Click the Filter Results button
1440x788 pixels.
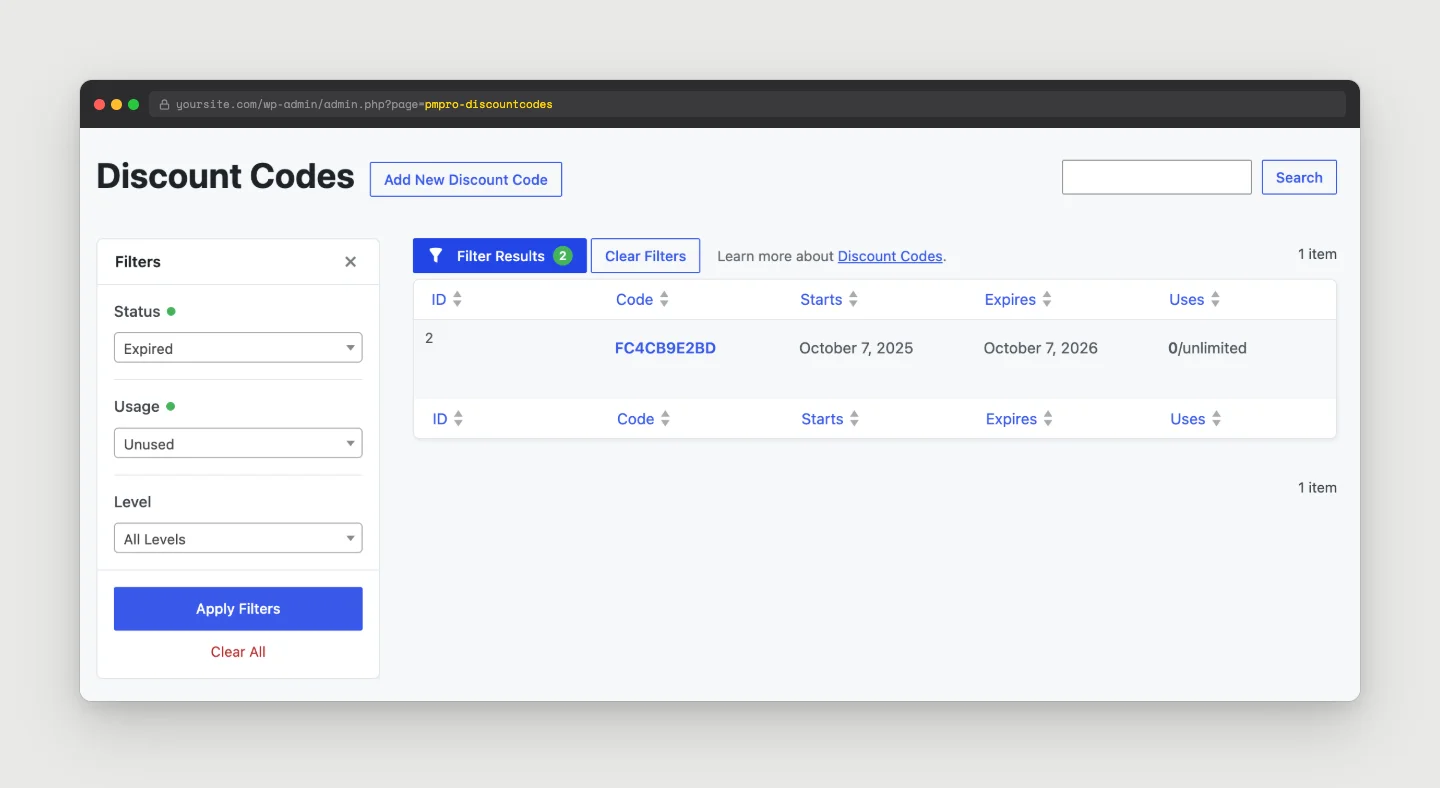click(500, 256)
